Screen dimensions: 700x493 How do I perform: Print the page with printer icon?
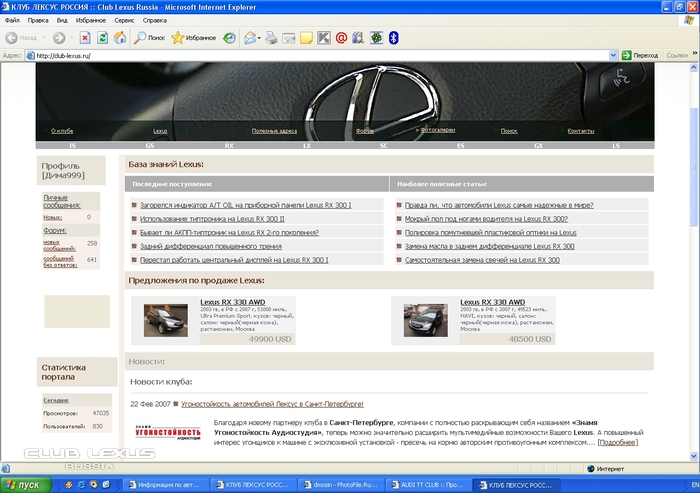pos(271,38)
